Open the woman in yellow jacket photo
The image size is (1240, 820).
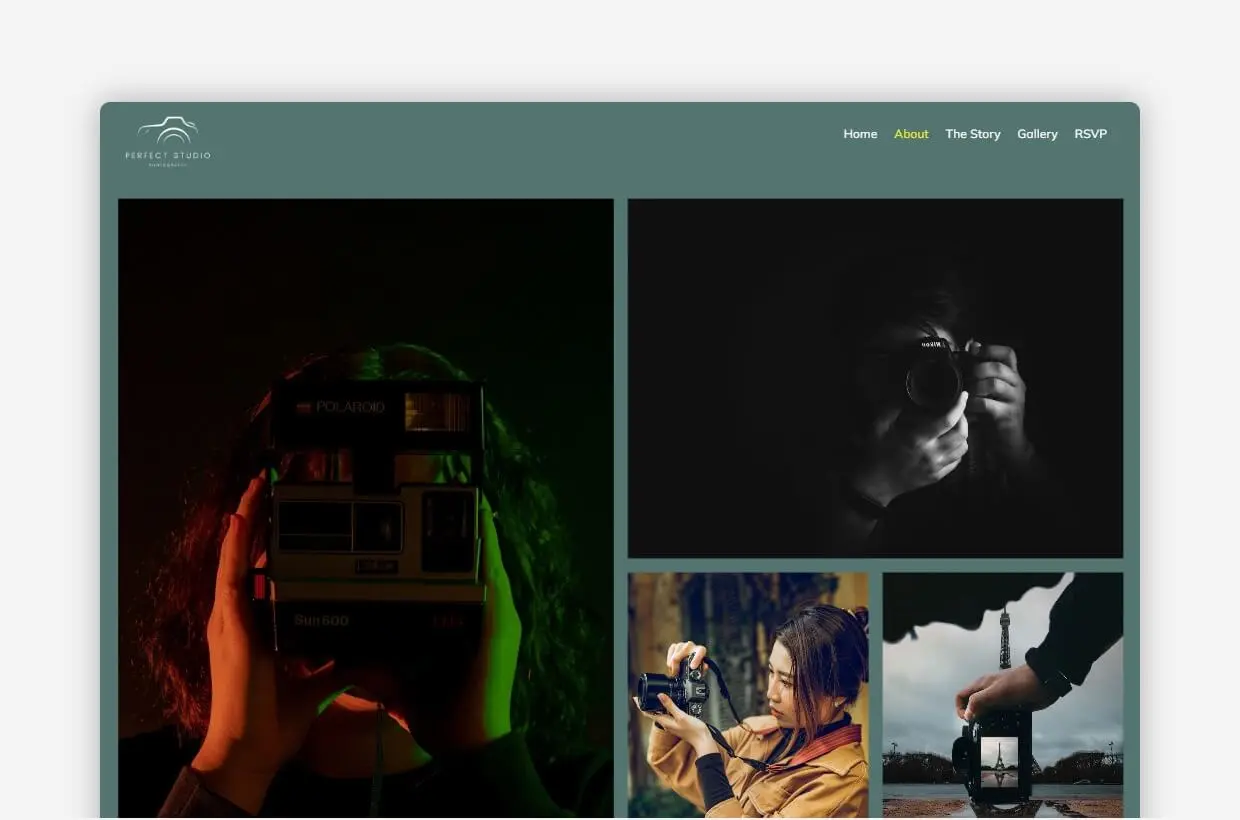748,695
